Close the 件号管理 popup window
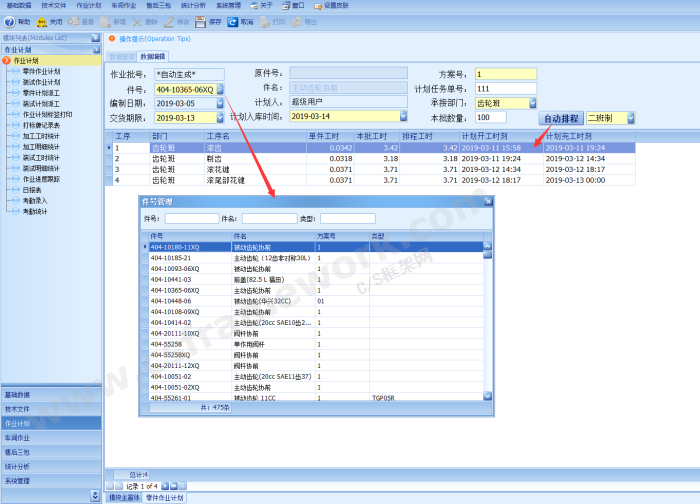The image size is (700, 504). tap(488, 202)
